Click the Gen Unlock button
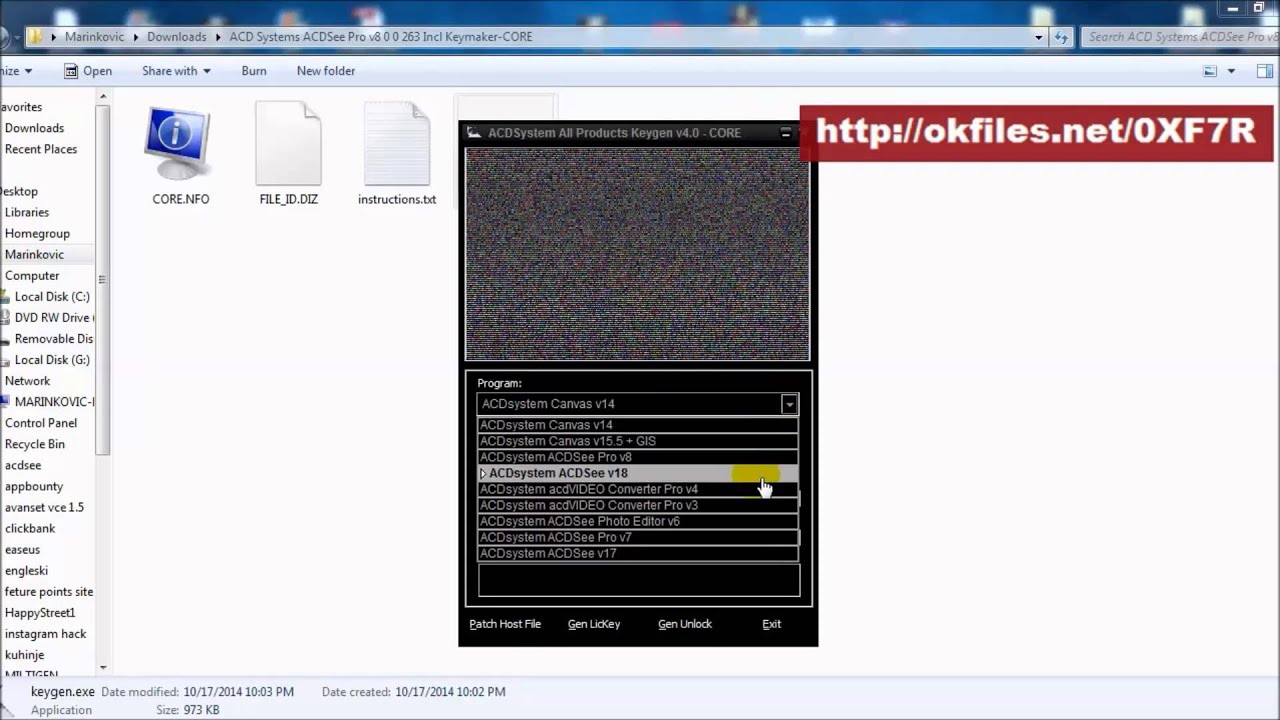Screen dimensions: 1280x720 [685, 624]
